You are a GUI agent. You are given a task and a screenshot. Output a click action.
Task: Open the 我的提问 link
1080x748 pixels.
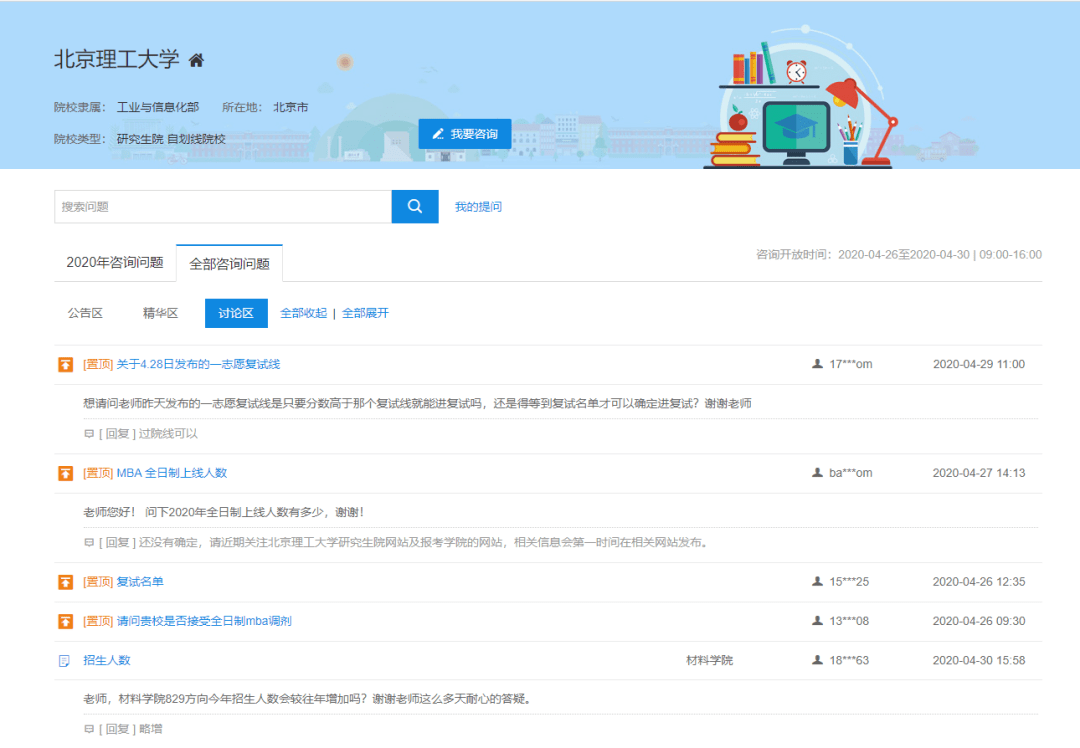[478, 207]
